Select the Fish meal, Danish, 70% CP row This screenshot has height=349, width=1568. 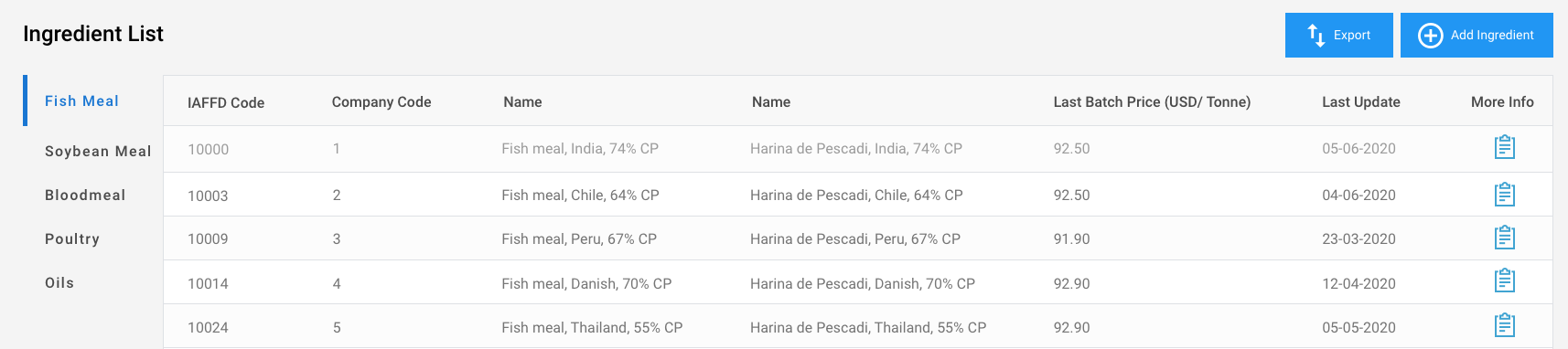858,282
